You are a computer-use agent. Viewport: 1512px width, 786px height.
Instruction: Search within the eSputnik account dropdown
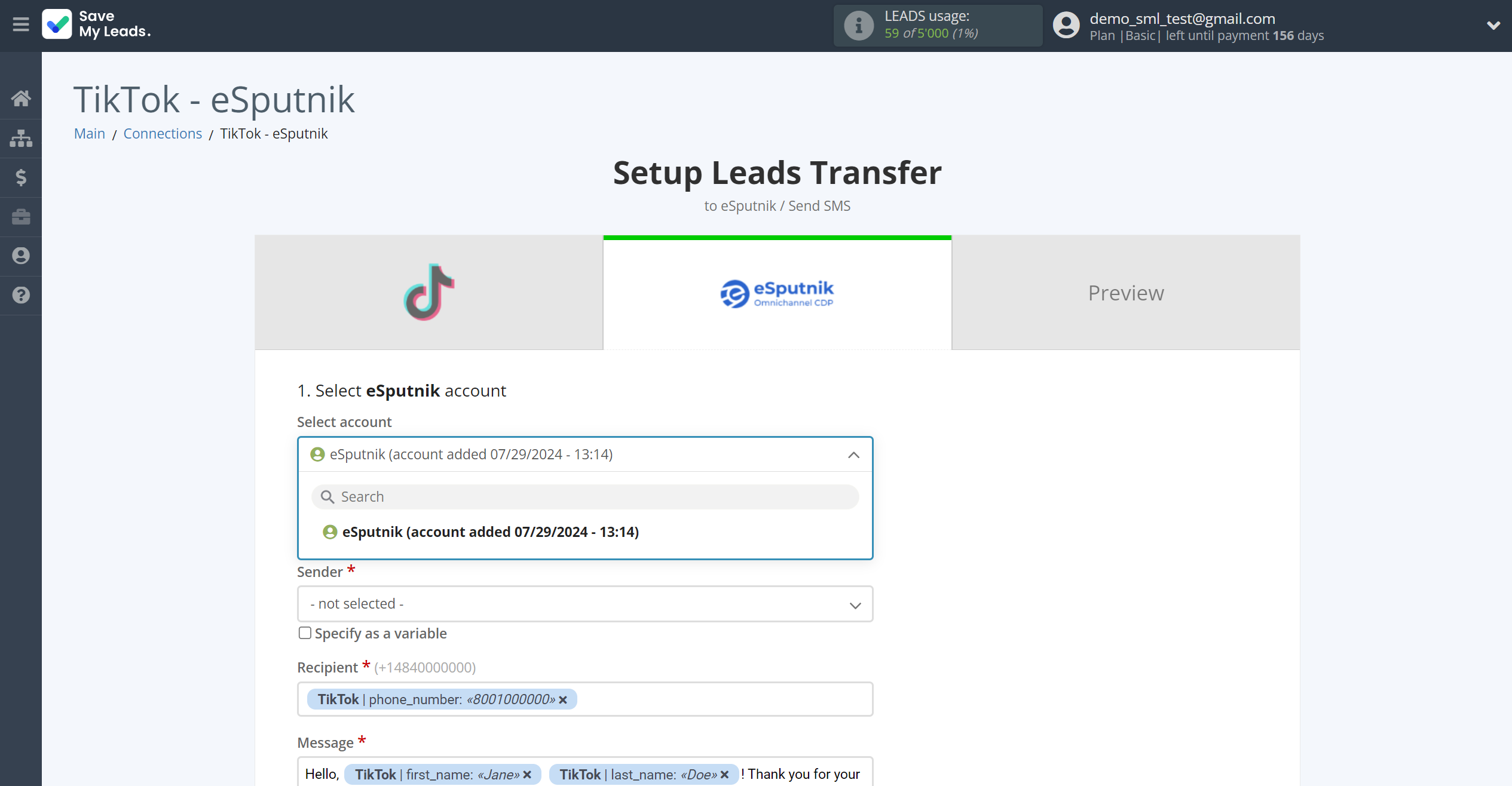585,496
